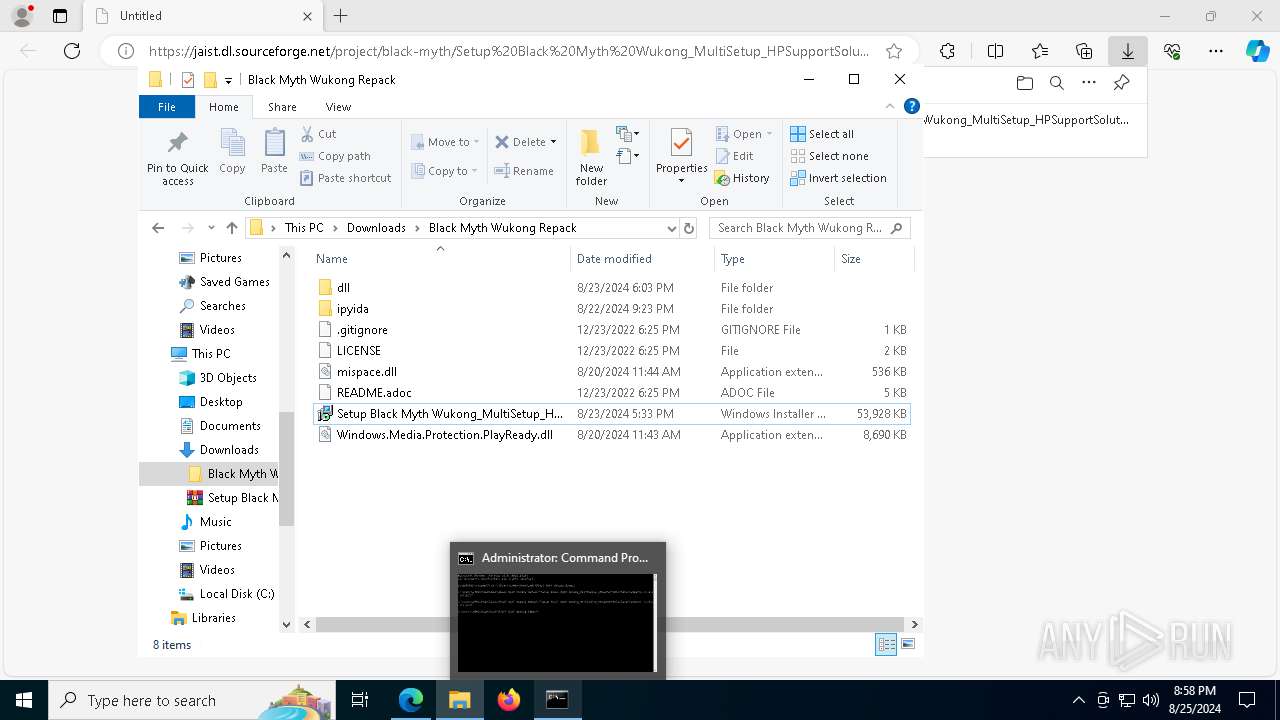Click Pin to Quick access in ribbon
1280x720 pixels.
coord(178,157)
